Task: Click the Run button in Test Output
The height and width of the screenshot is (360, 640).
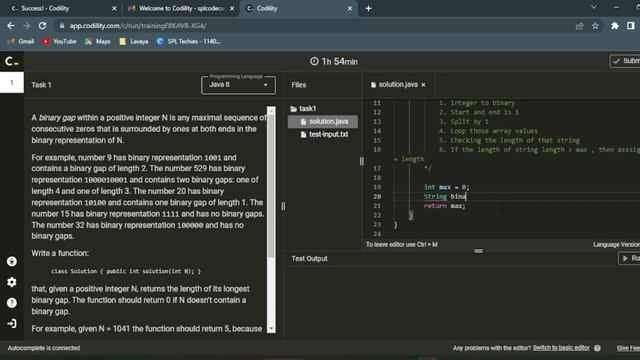Action: point(629,258)
